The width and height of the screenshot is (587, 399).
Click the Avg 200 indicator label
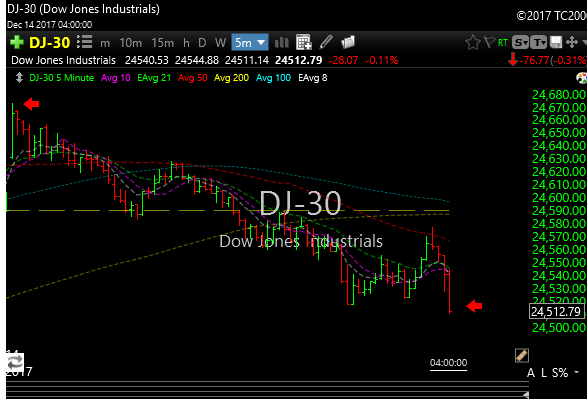tap(231, 78)
